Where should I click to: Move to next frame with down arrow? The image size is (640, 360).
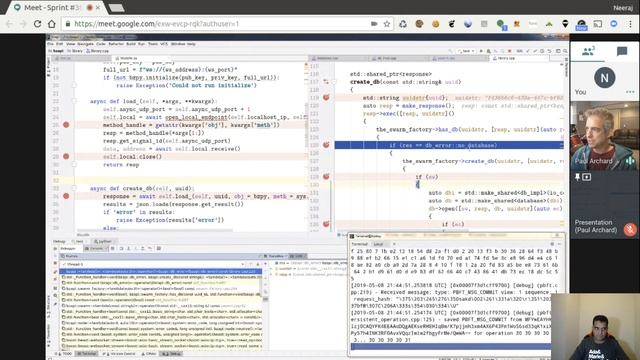258,264
